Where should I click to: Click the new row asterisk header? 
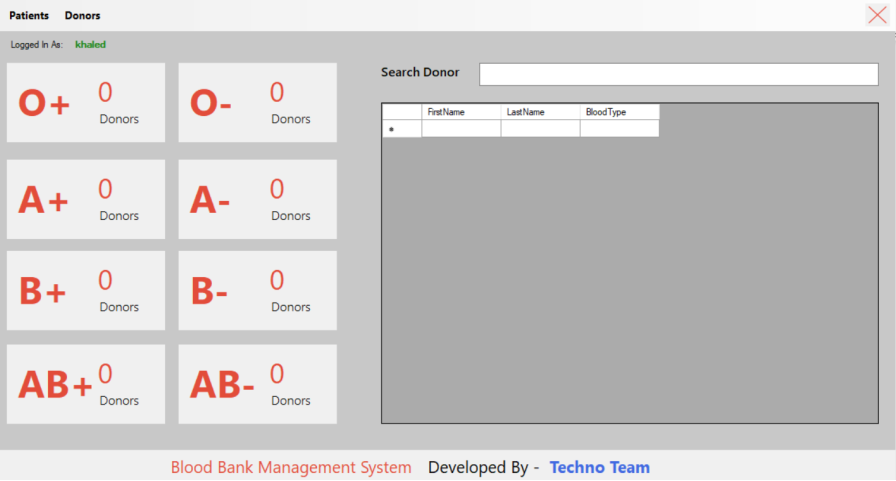[402, 129]
